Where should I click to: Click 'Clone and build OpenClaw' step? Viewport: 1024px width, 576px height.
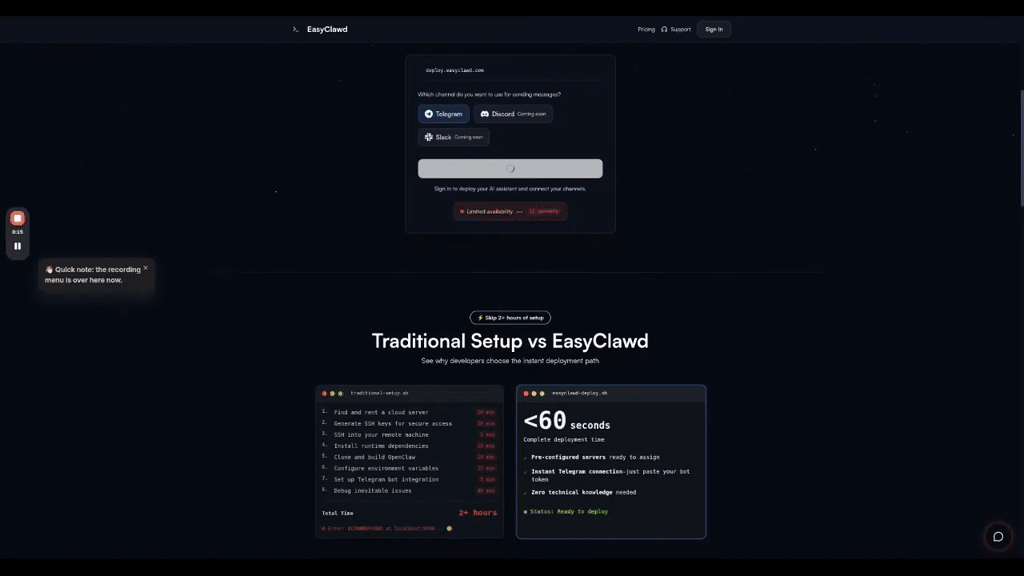click(374, 457)
